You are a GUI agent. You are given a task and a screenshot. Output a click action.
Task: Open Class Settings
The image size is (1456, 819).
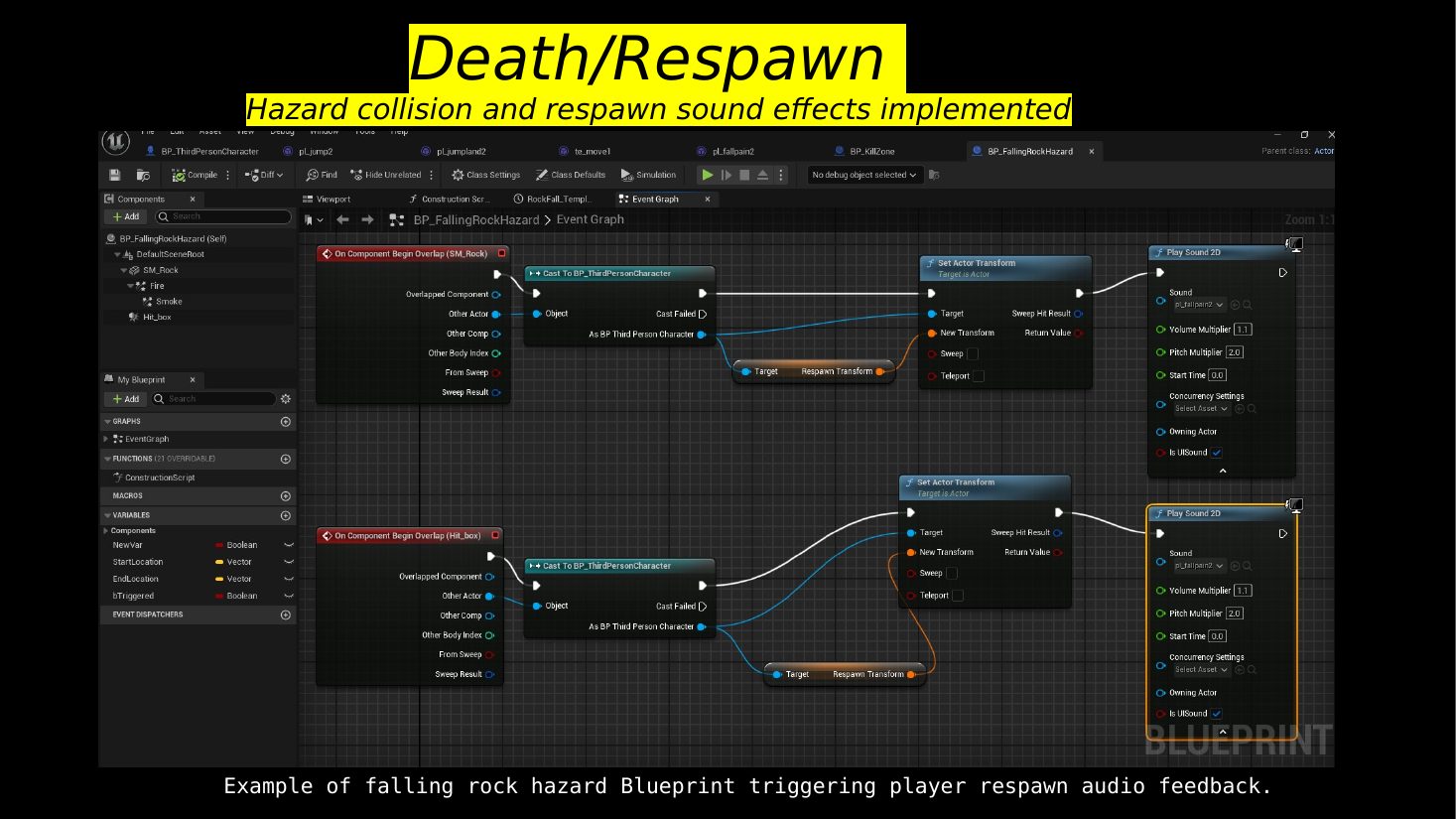click(x=486, y=175)
